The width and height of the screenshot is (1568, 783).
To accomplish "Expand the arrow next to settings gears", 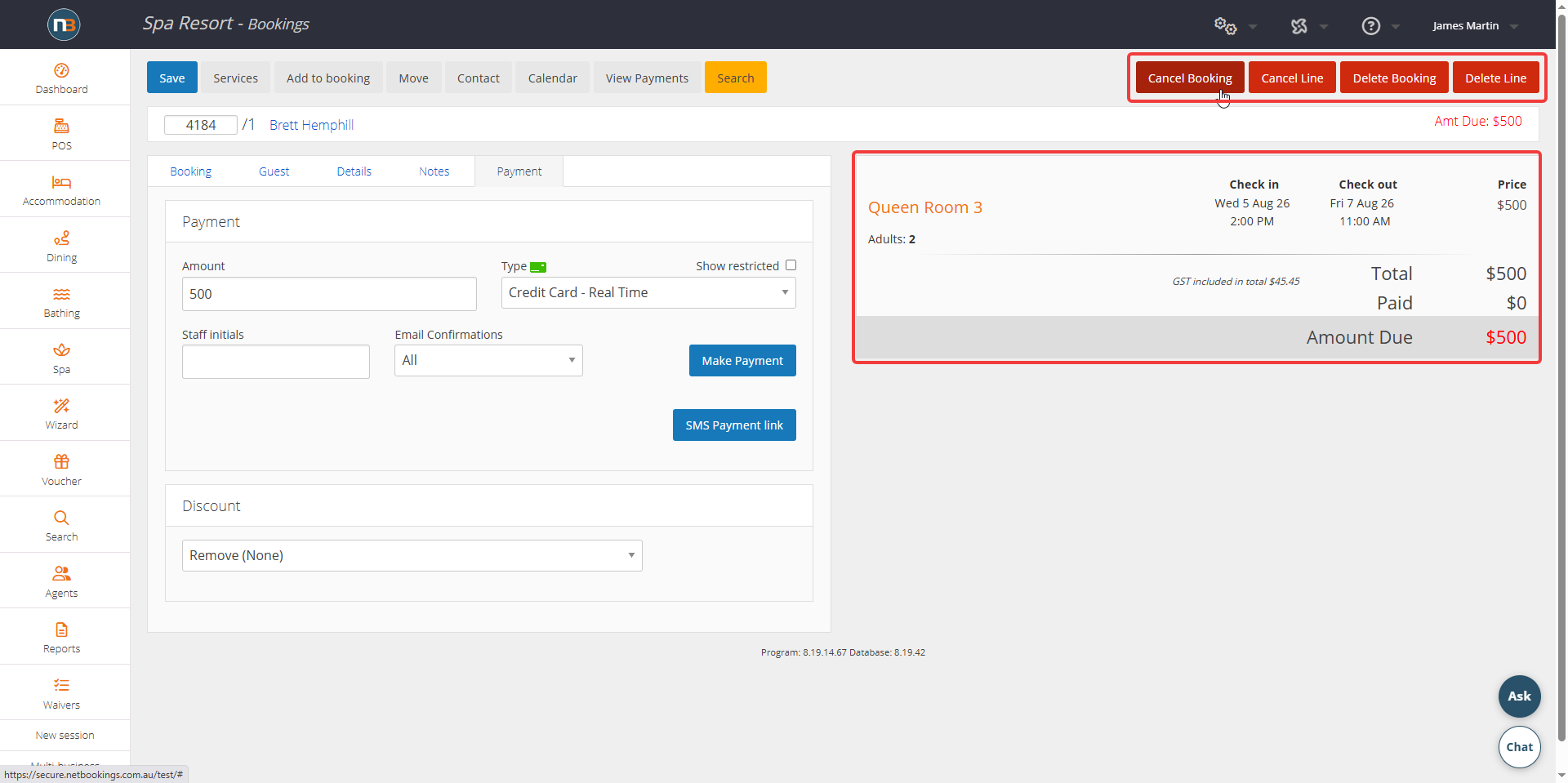I will (1253, 27).
